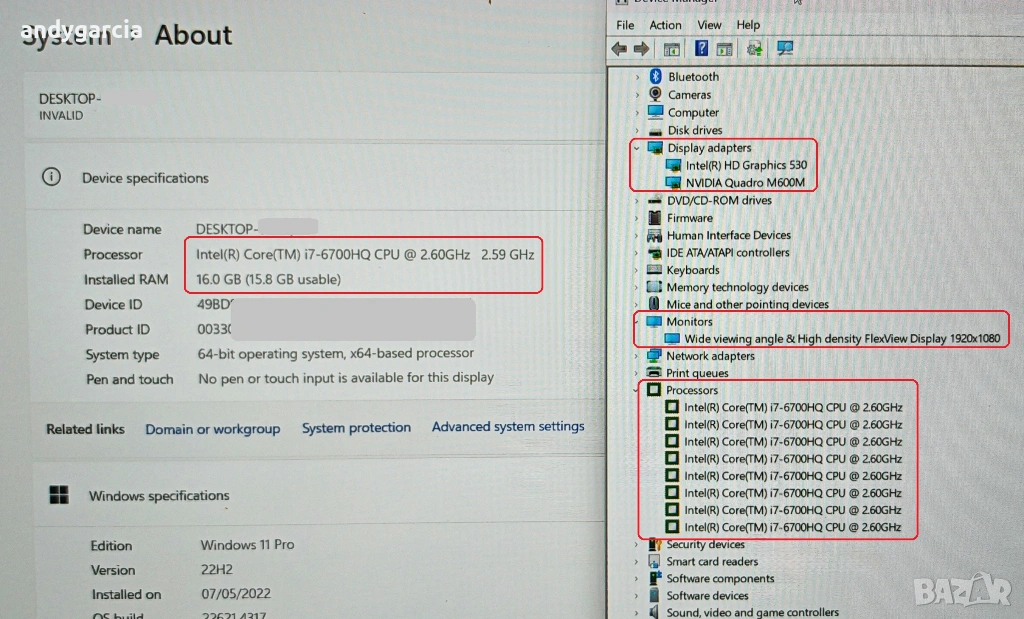Image resolution: width=1024 pixels, height=619 pixels.
Task: Collapse the Display adapters category
Action: [x=637, y=148]
